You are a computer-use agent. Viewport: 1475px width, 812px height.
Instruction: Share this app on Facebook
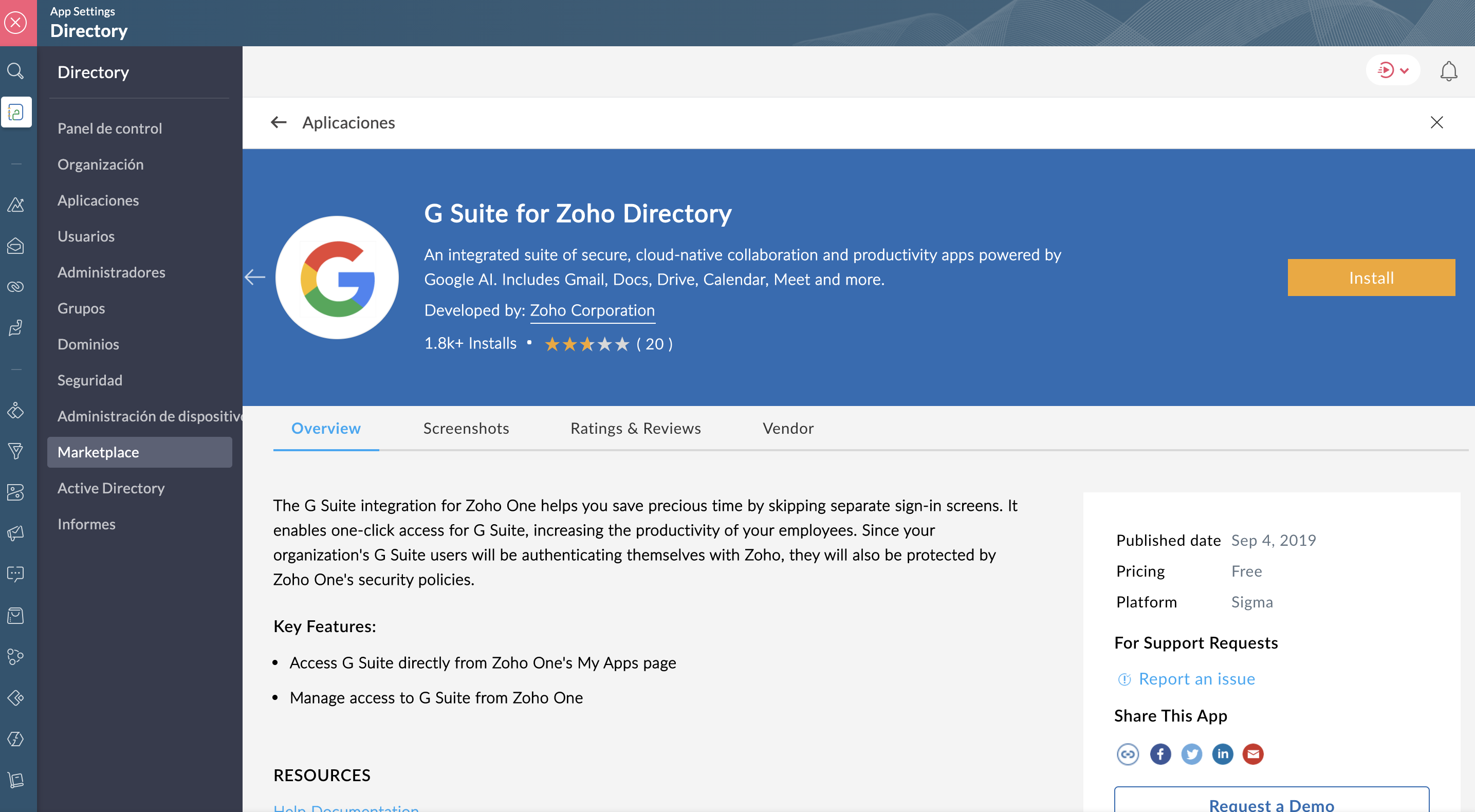click(x=1160, y=753)
